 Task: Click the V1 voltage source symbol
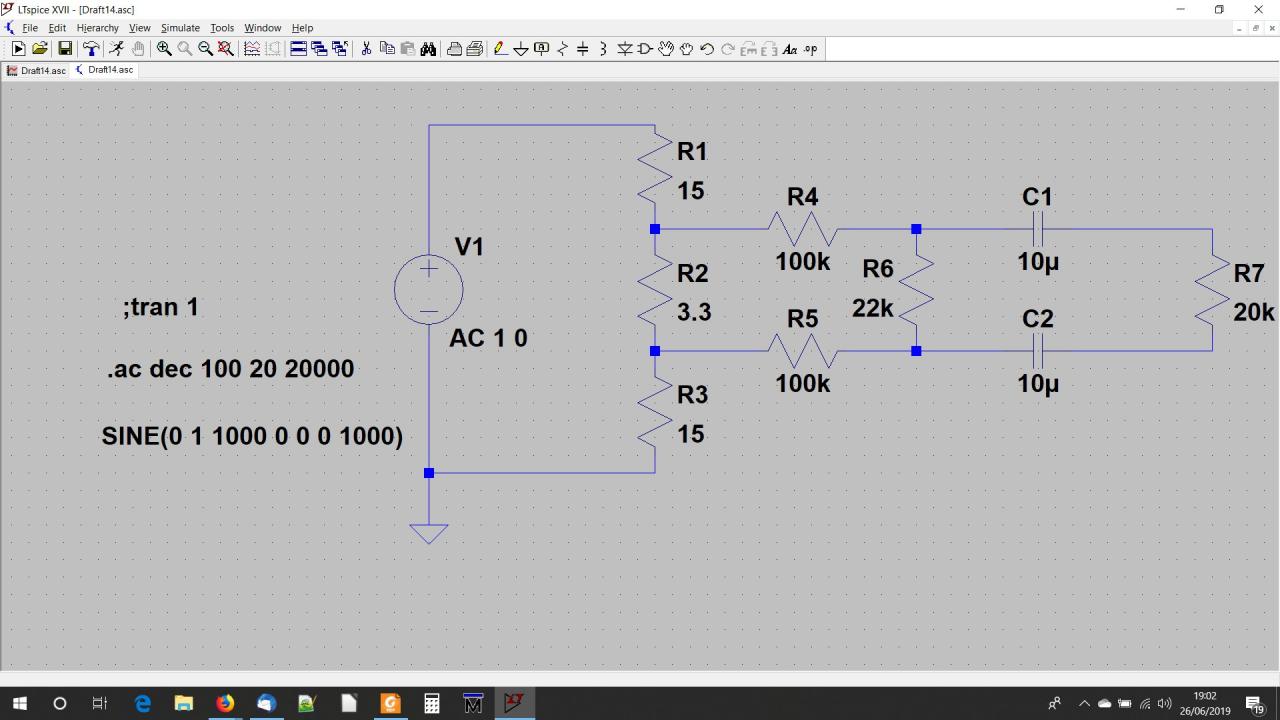[428, 290]
